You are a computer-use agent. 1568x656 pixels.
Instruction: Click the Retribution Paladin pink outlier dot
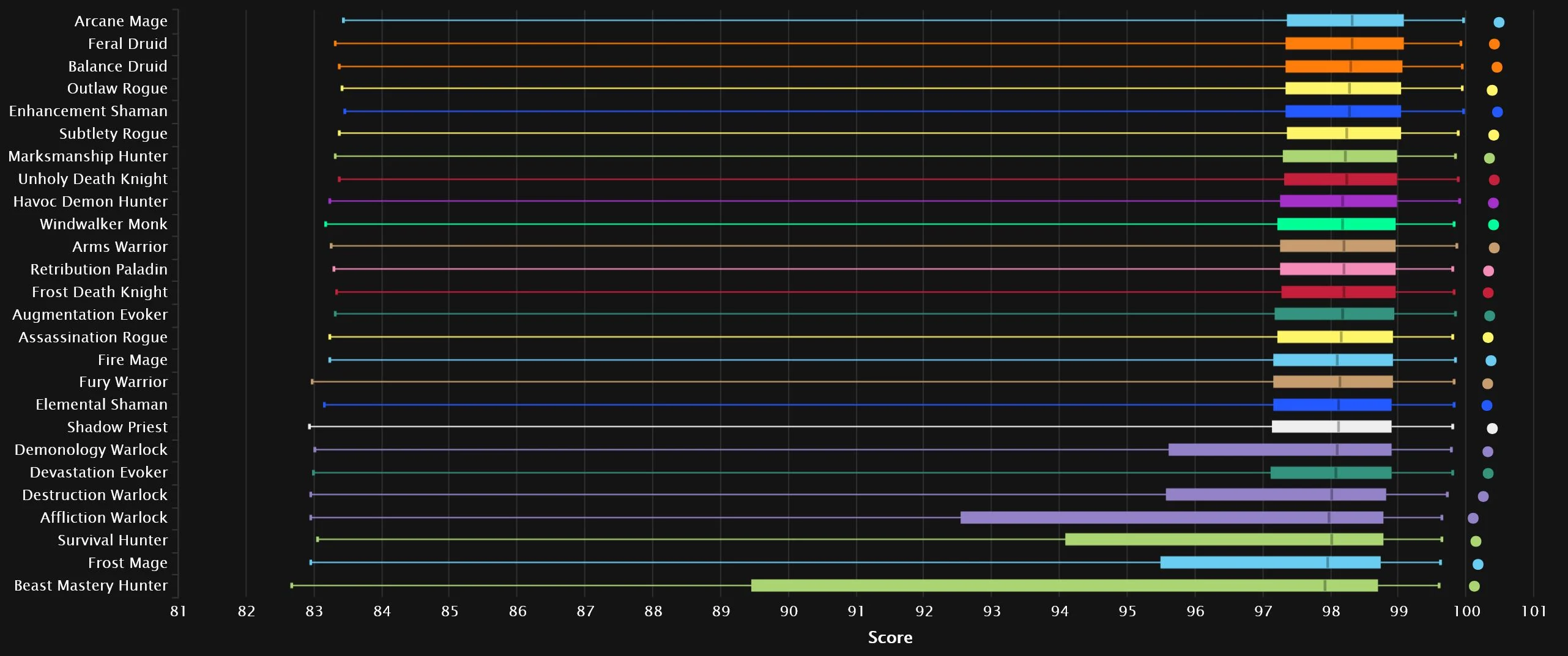pyautogui.click(x=1488, y=271)
